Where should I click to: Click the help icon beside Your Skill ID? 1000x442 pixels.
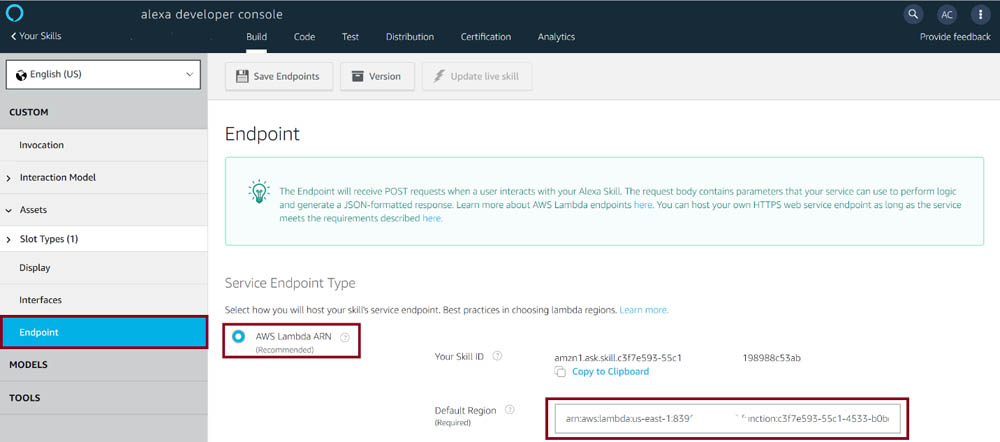(497, 356)
